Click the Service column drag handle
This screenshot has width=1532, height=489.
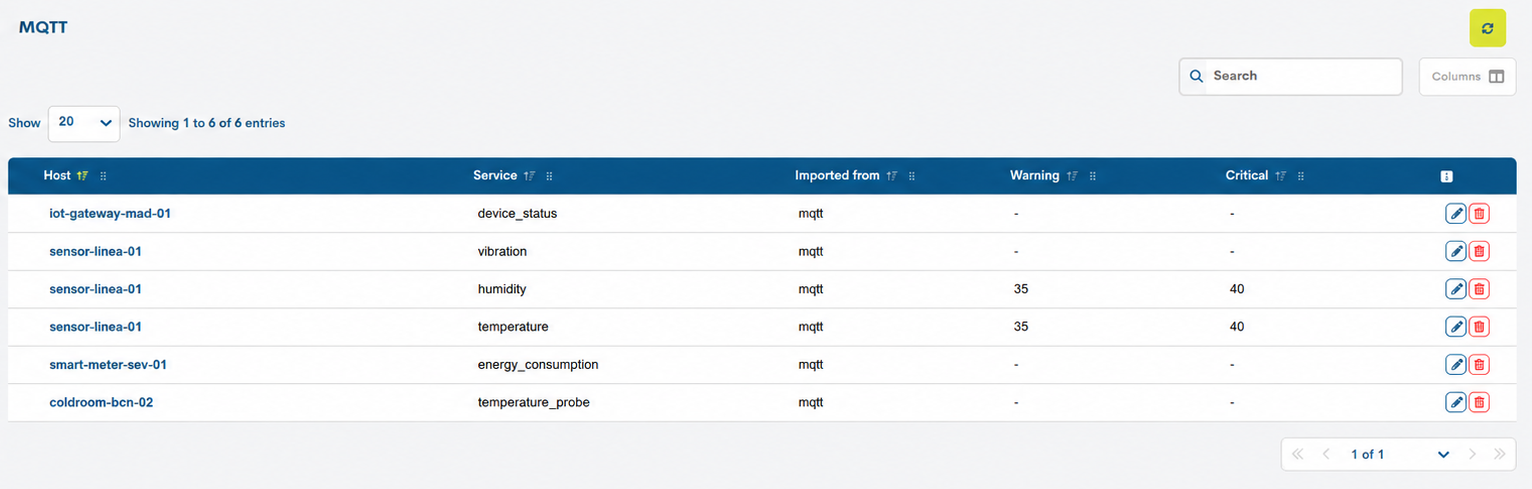point(549,176)
